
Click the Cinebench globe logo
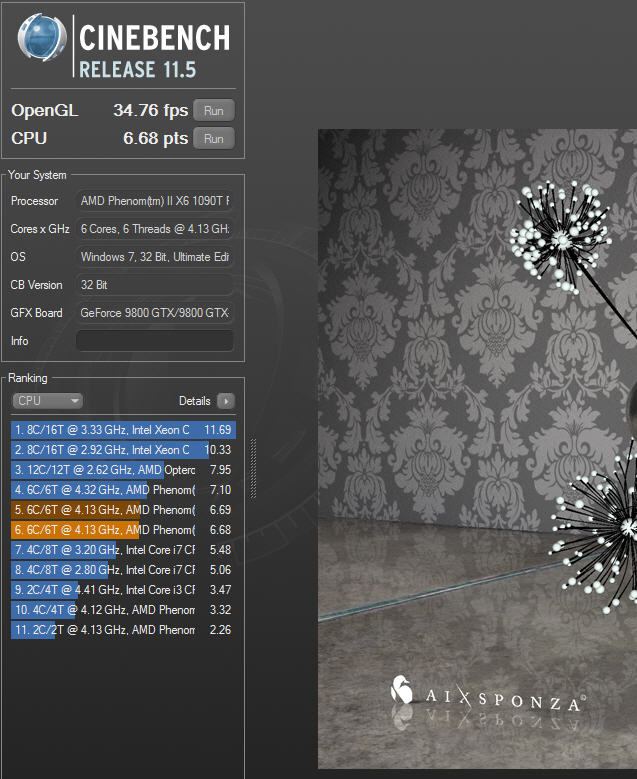(x=42, y=37)
